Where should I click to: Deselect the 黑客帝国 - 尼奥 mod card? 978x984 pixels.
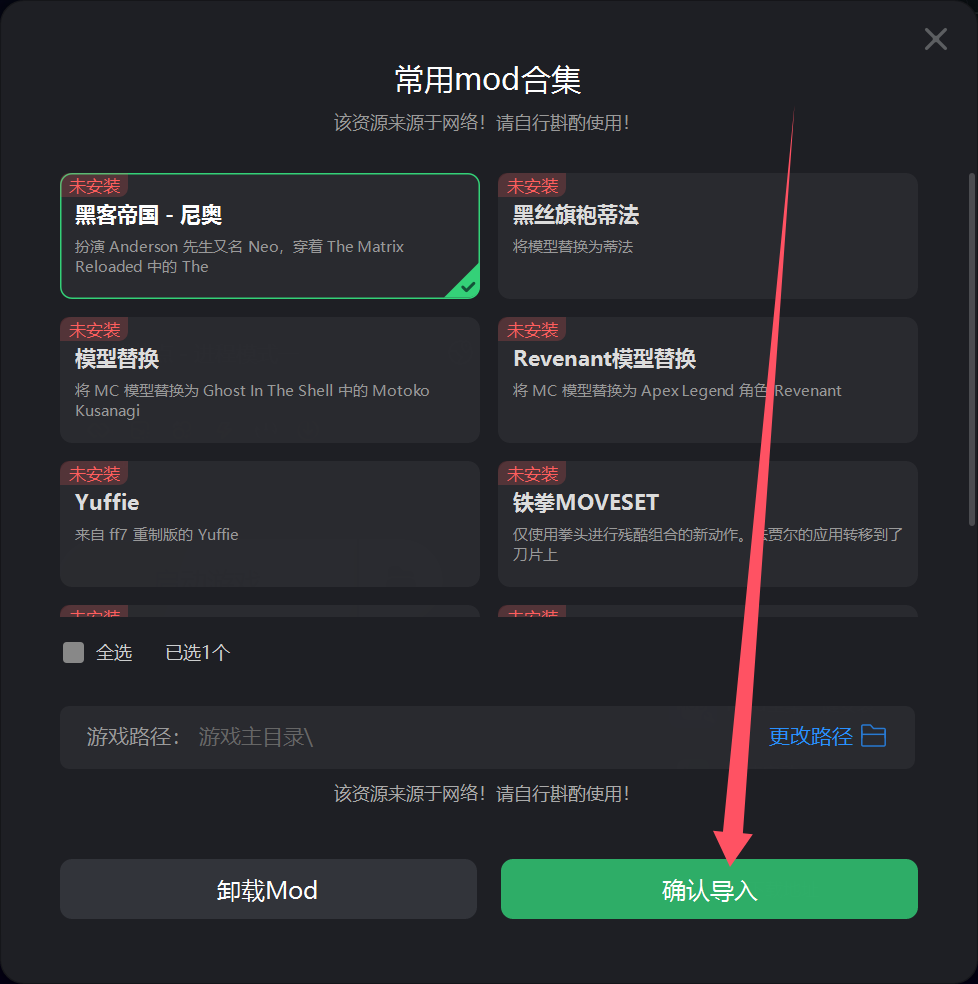pos(270,236)
